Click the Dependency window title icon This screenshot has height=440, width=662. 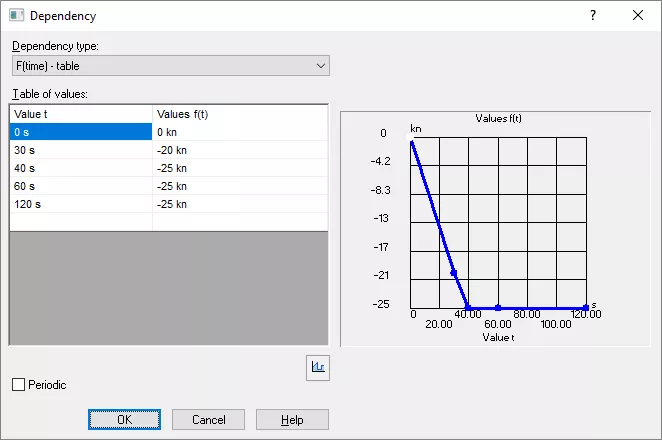tap(17, 16)
